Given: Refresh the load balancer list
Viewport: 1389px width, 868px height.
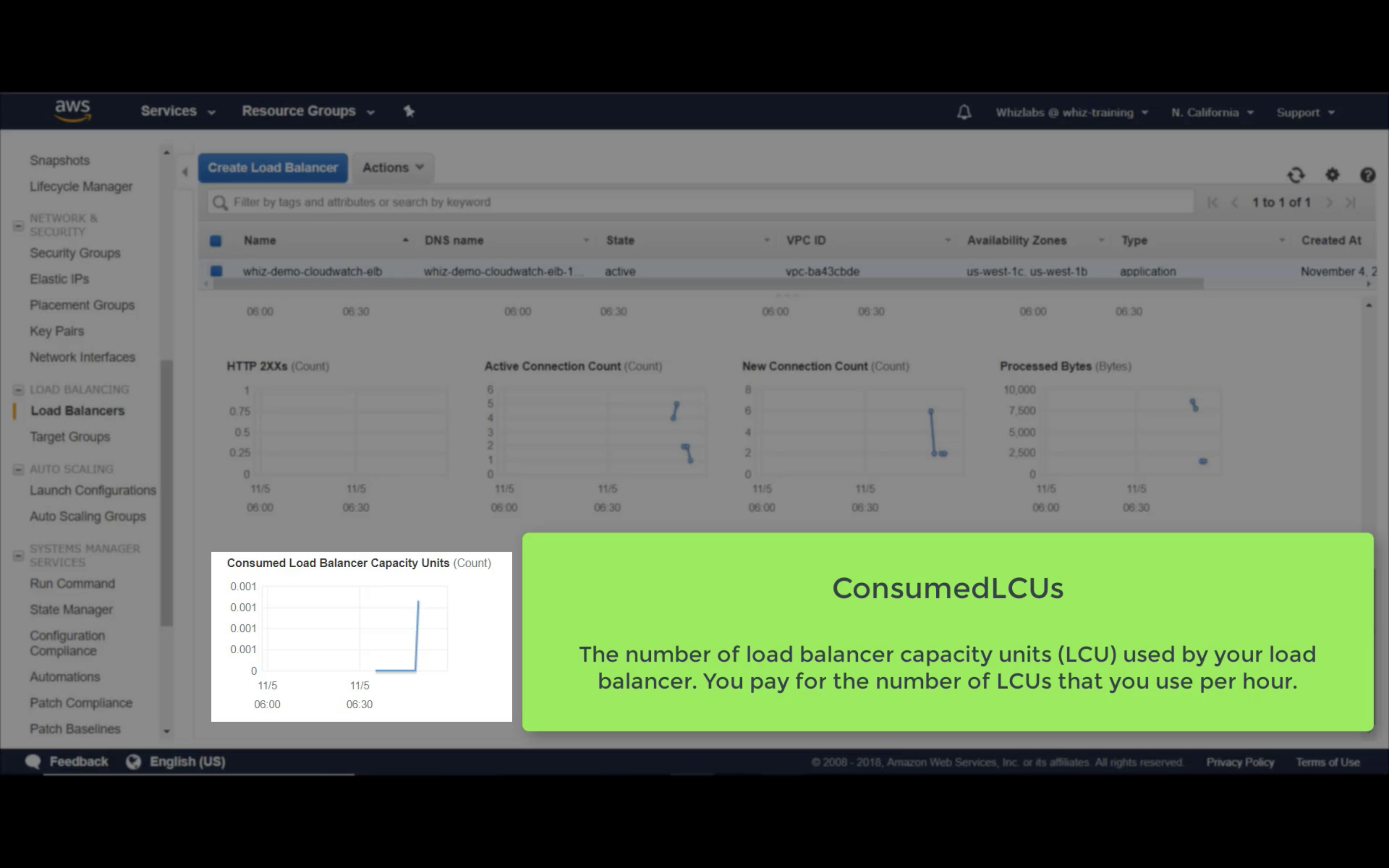Looking at the screenshot, I should (1296, 175).
